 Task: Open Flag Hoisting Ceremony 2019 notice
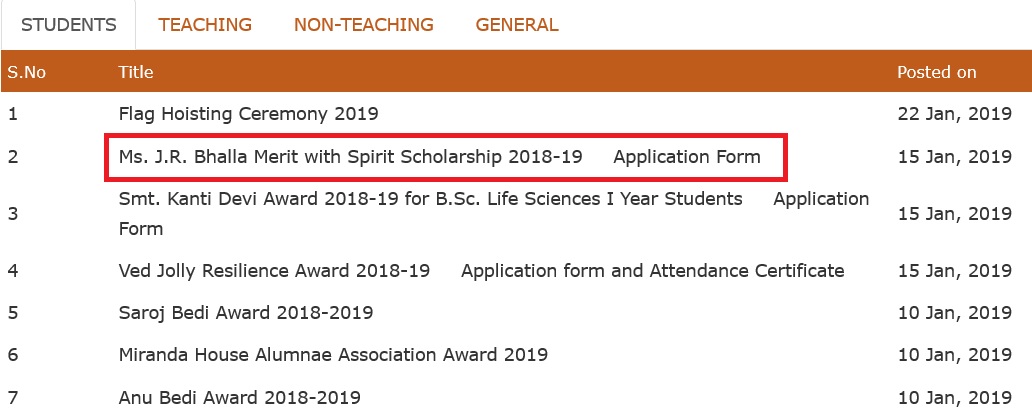248,114
